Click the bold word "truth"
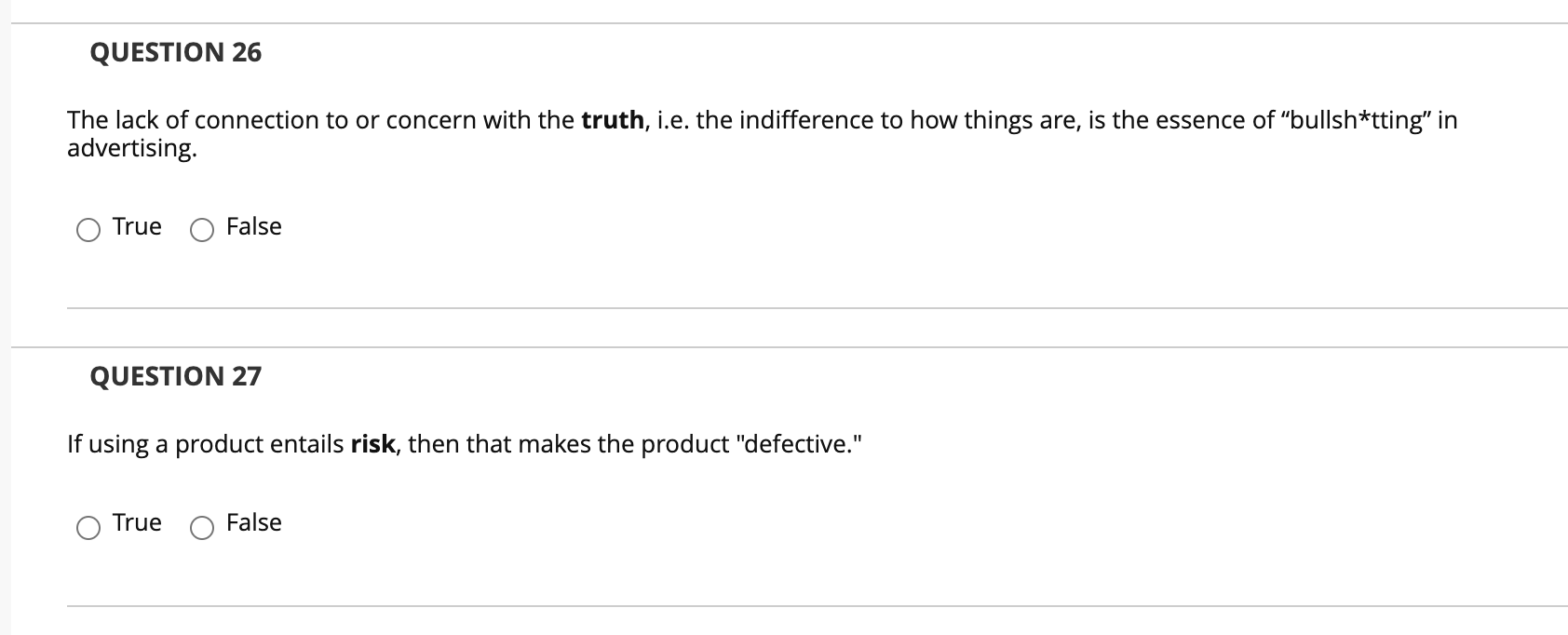 (x=612, y=121)
